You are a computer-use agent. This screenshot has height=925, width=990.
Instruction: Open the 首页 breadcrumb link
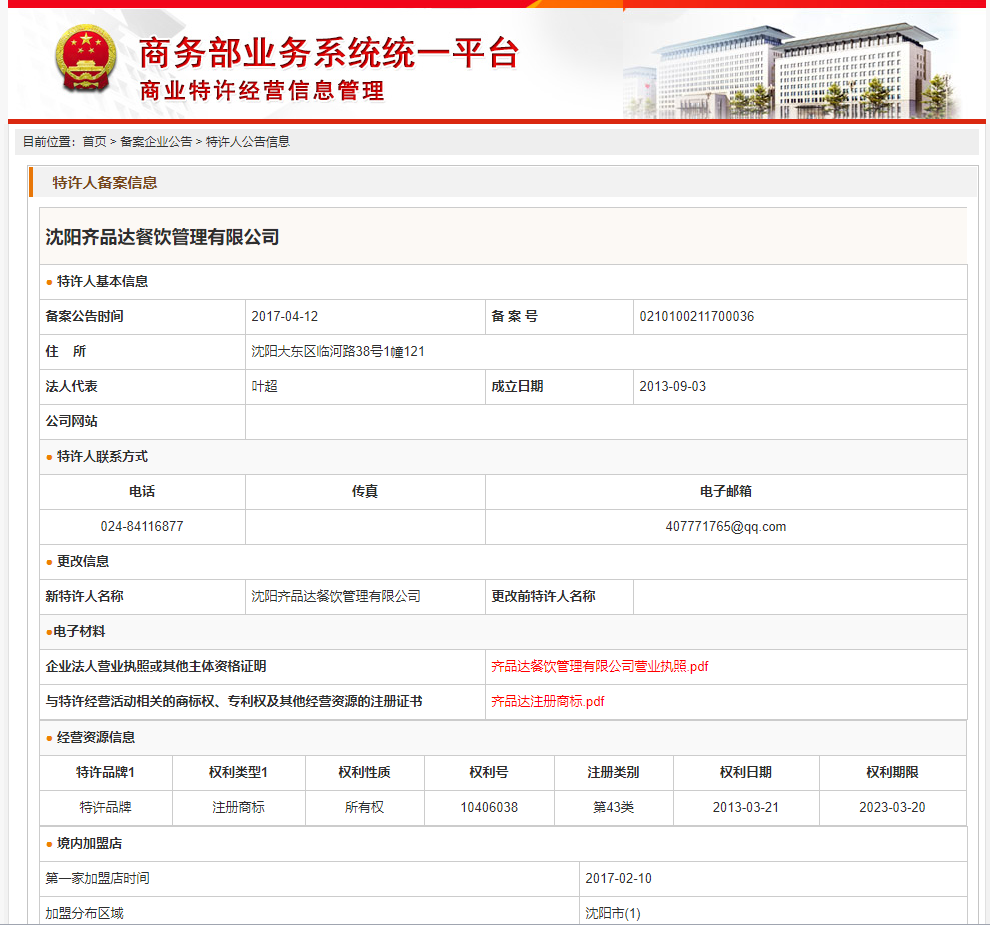(94, 141)
